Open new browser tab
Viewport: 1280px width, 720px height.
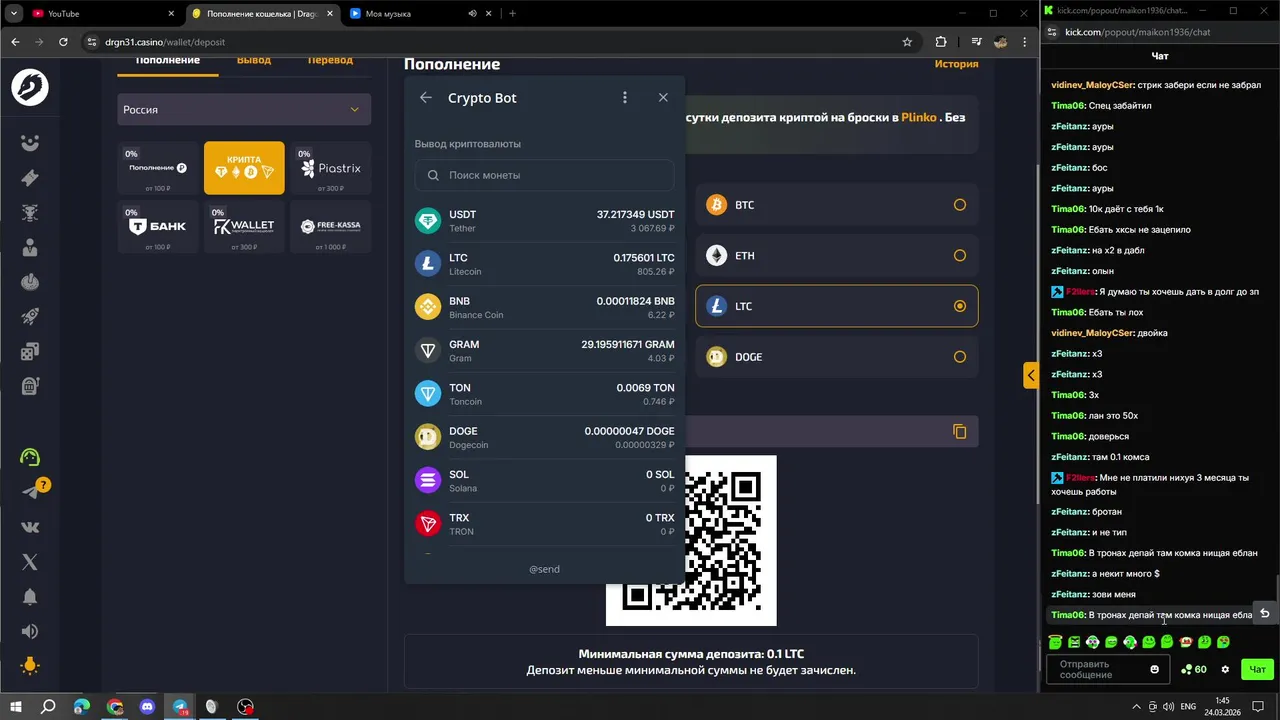[512, 13]
